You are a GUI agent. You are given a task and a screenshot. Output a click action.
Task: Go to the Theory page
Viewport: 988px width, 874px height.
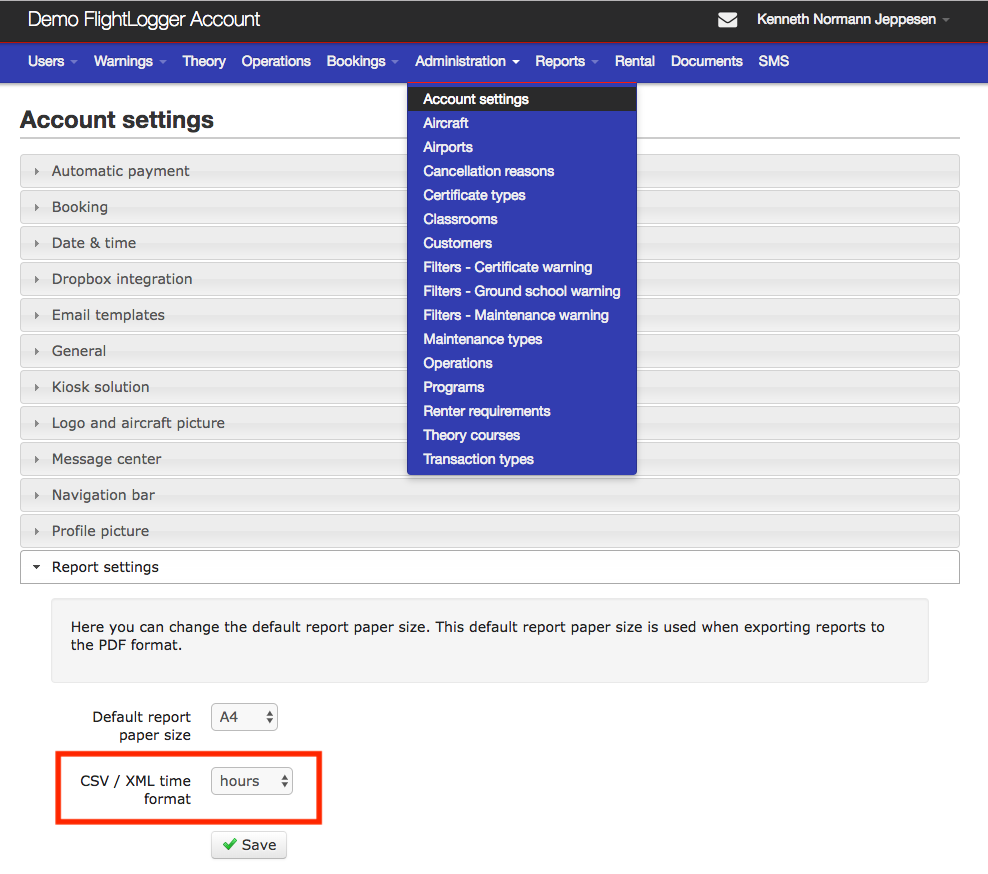click(204, 61)
